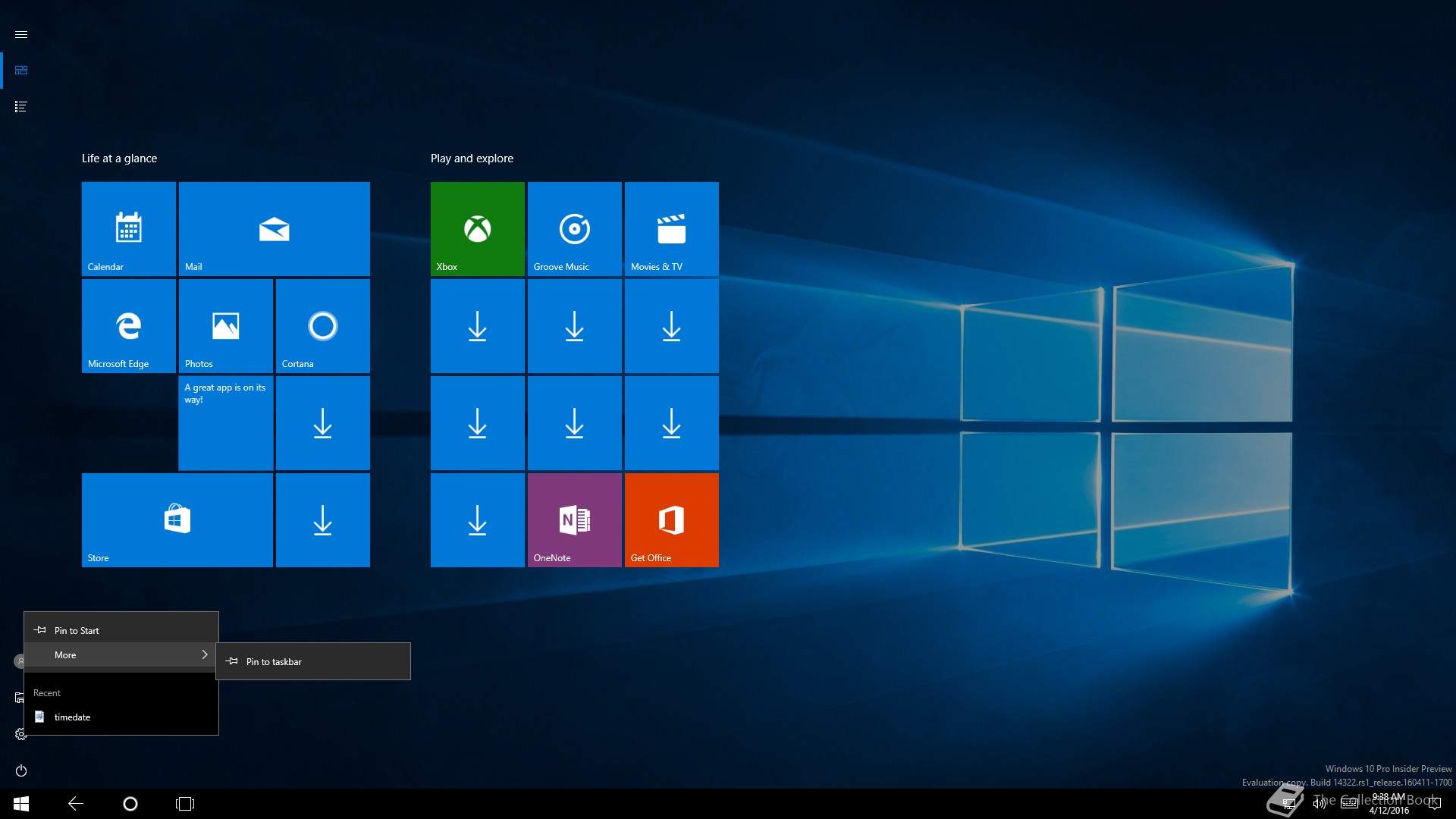Click the pending download tile directly below Xbox
This screenshot has width=1456, height=819.
click(x=478, y=326)
